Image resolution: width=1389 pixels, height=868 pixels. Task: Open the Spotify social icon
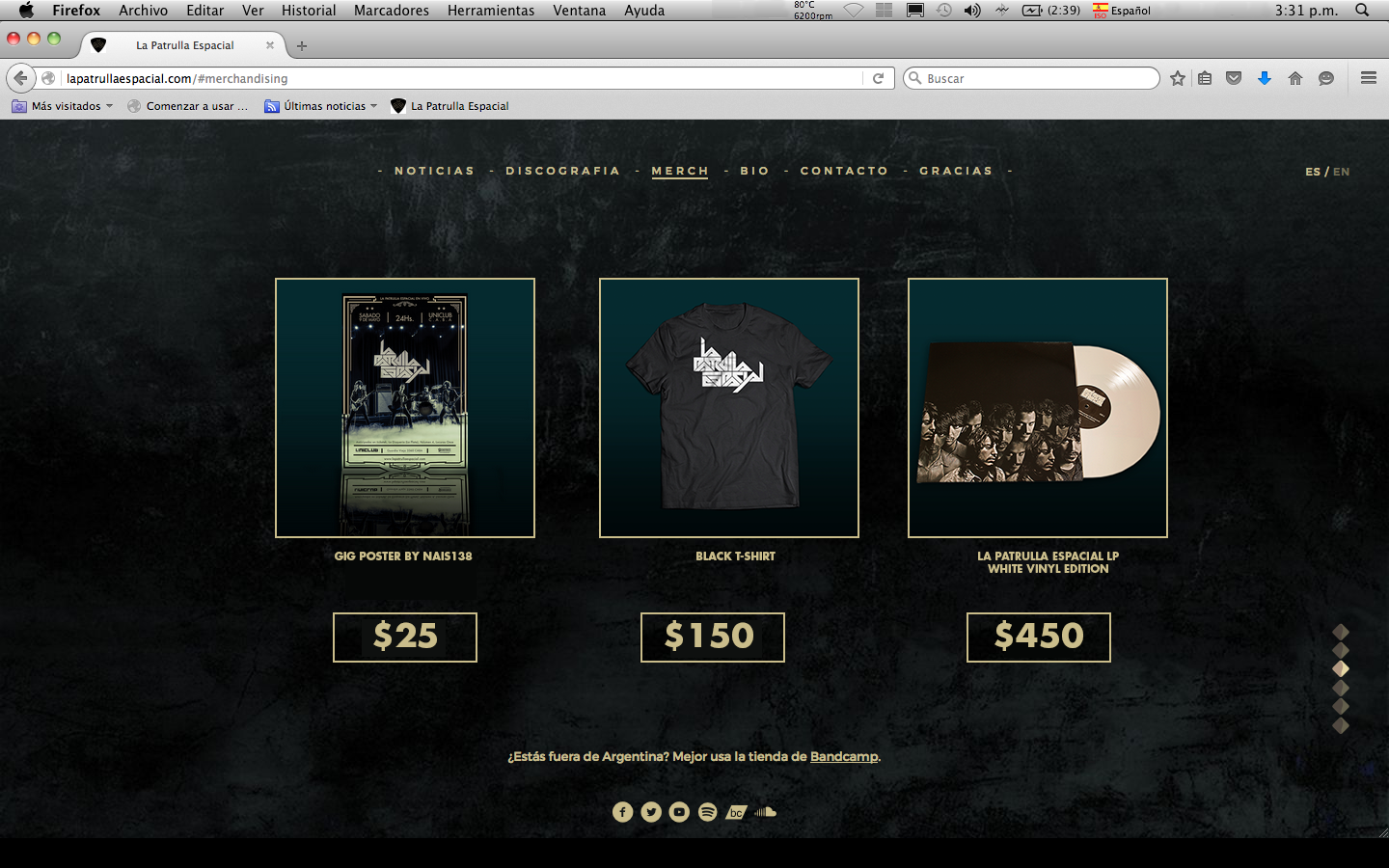[x=708, y=812]
